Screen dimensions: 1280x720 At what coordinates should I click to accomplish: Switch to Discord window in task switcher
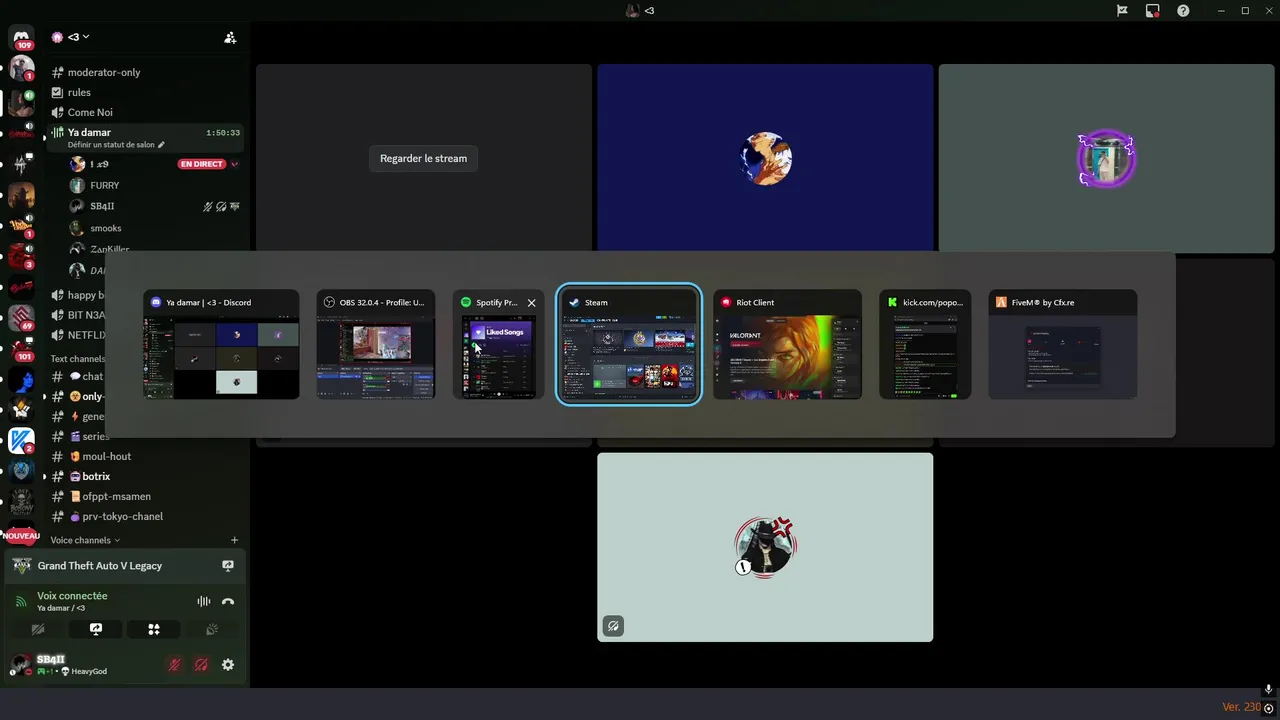(221, 344)
